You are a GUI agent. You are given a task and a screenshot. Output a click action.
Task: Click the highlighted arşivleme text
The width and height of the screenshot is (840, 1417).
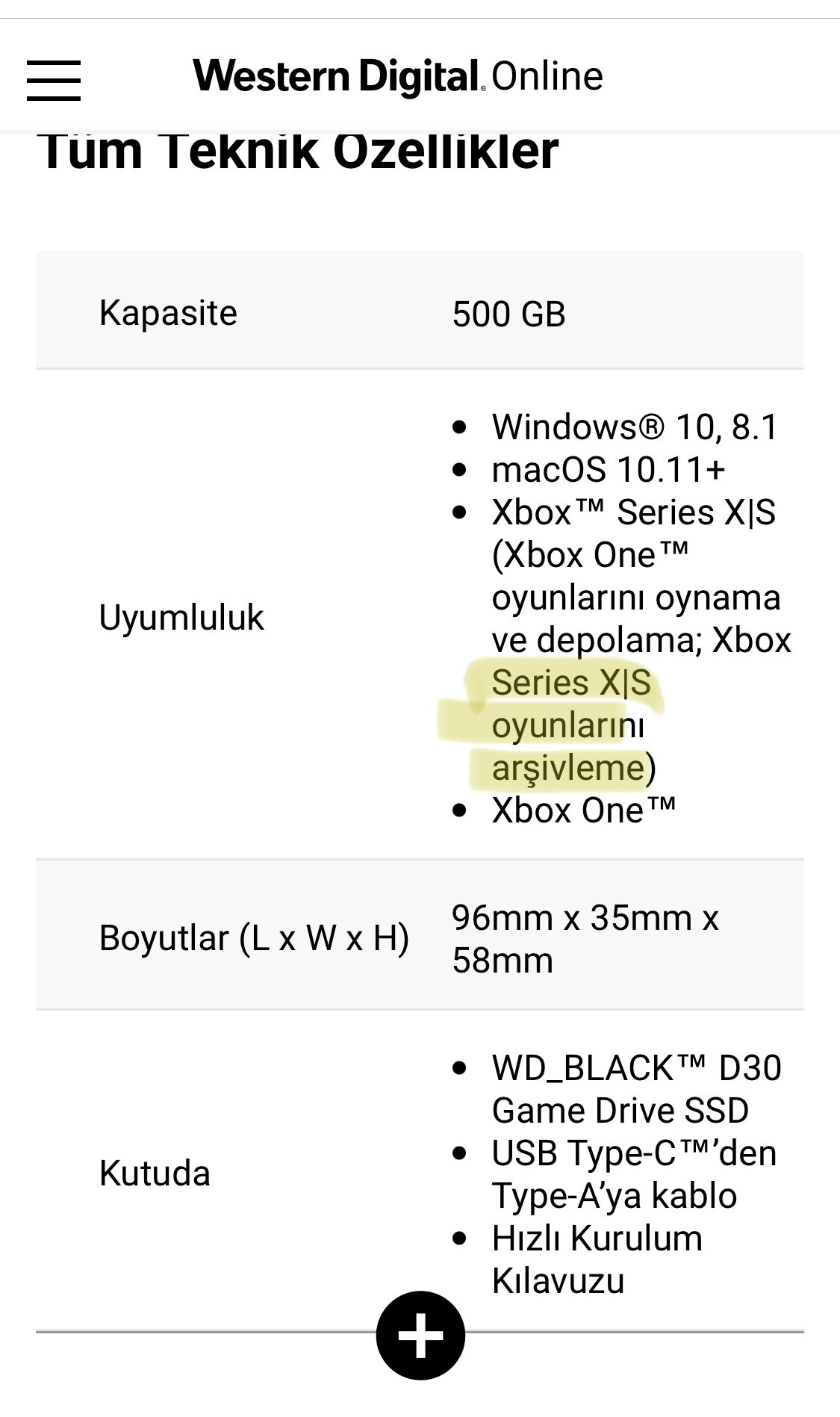[x=567, y=768]
